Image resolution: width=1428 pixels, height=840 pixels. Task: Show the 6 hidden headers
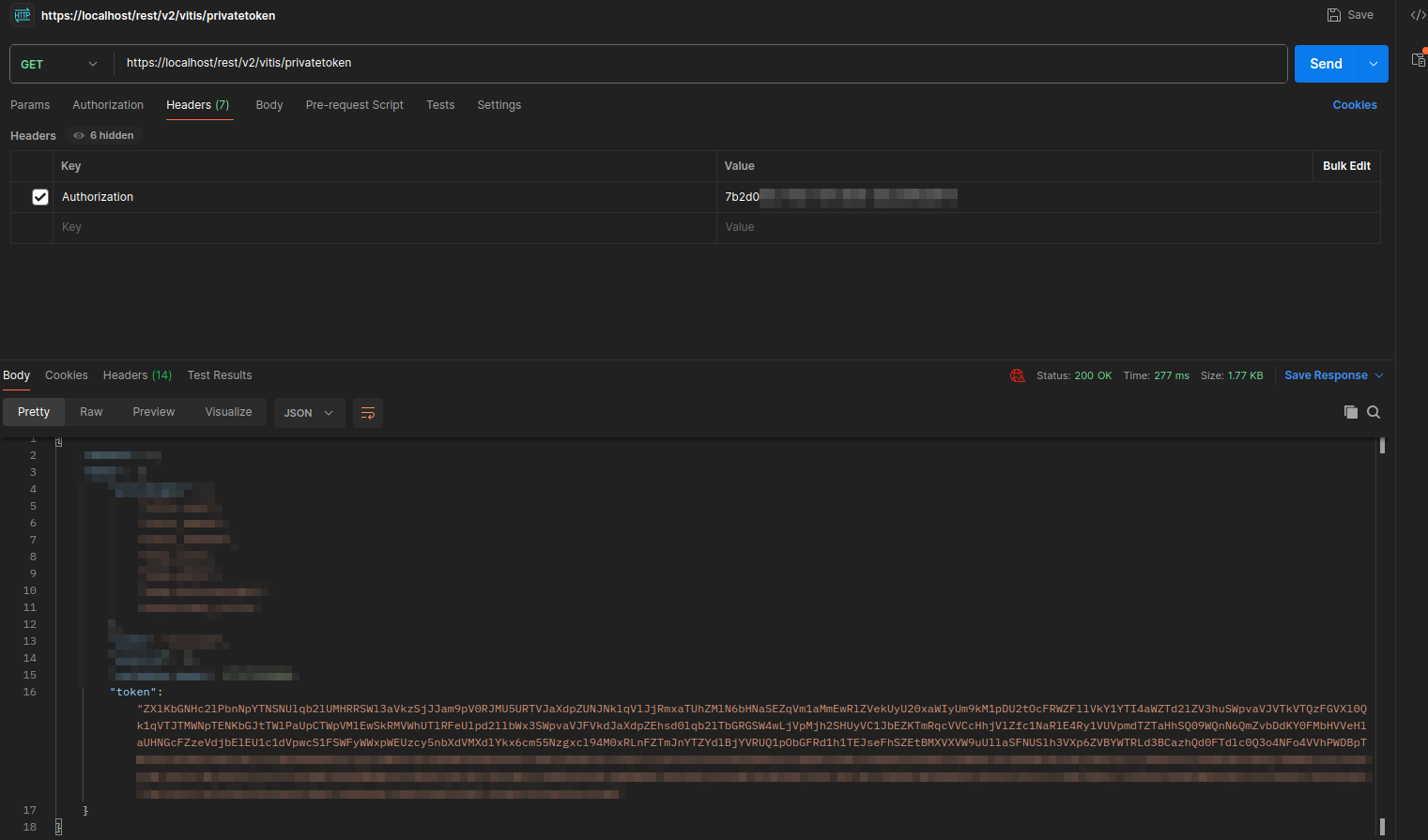(x=103, y=135)
